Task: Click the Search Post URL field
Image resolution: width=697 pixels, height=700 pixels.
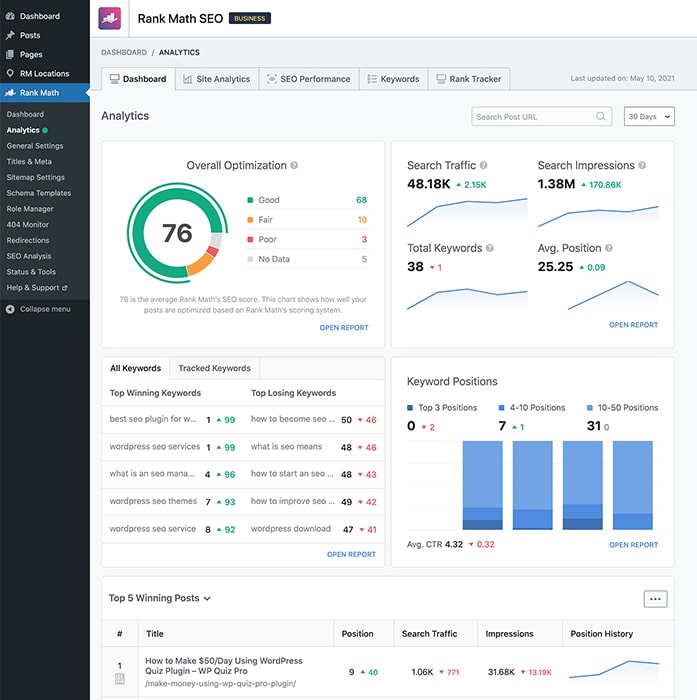Action: tap(532, 117)
